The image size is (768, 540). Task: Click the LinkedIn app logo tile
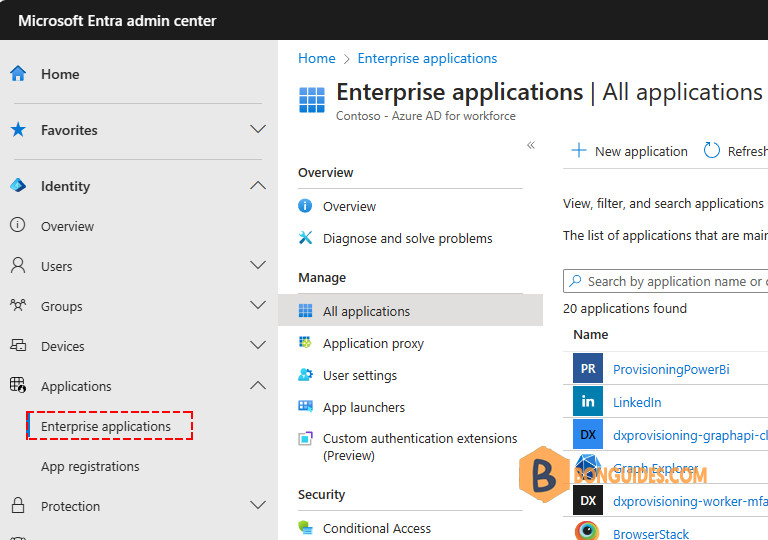click(588, 401)
